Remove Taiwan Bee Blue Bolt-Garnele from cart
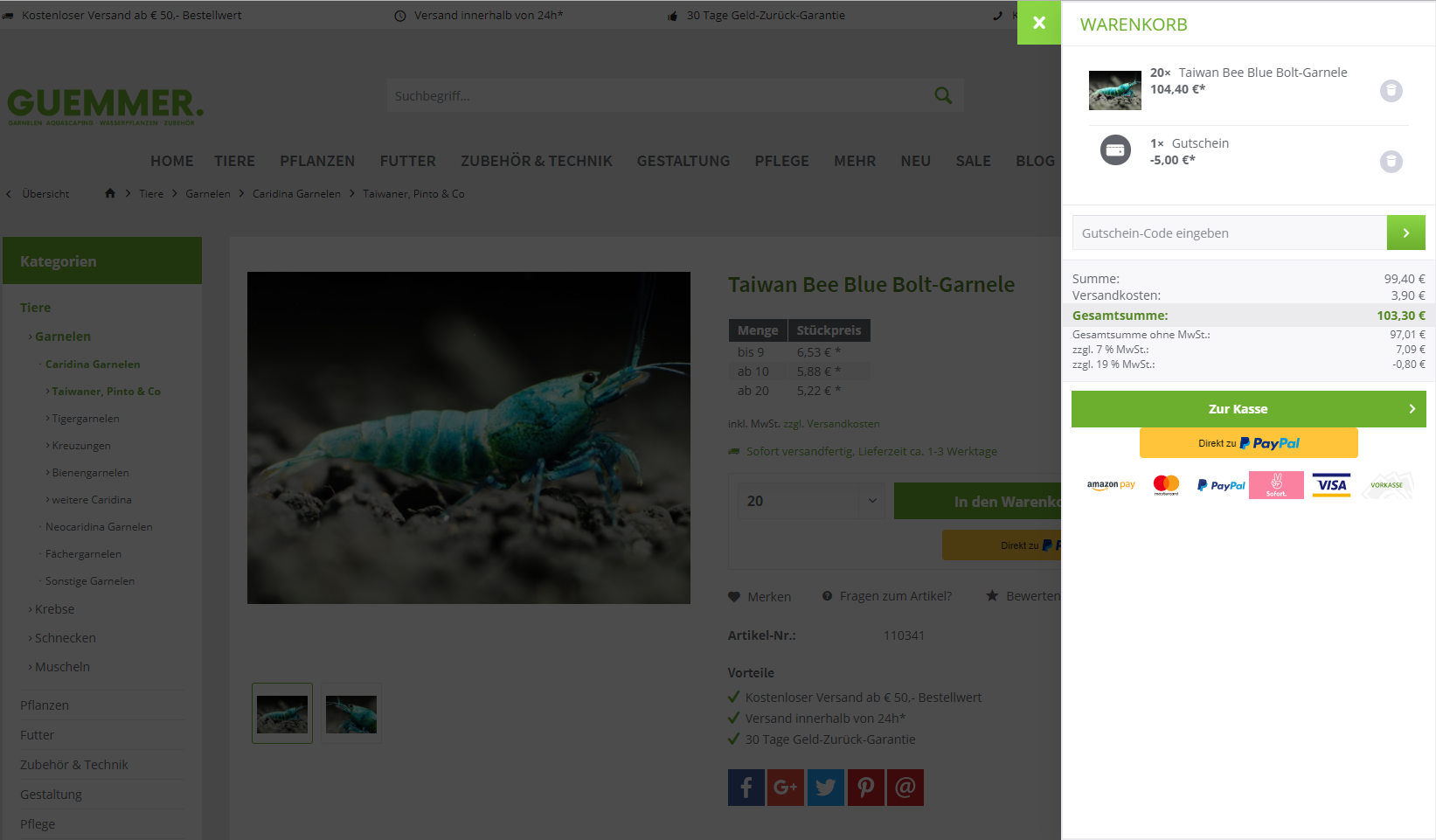Screen dimensions: 1436x840 click(x=1391, y=91)
